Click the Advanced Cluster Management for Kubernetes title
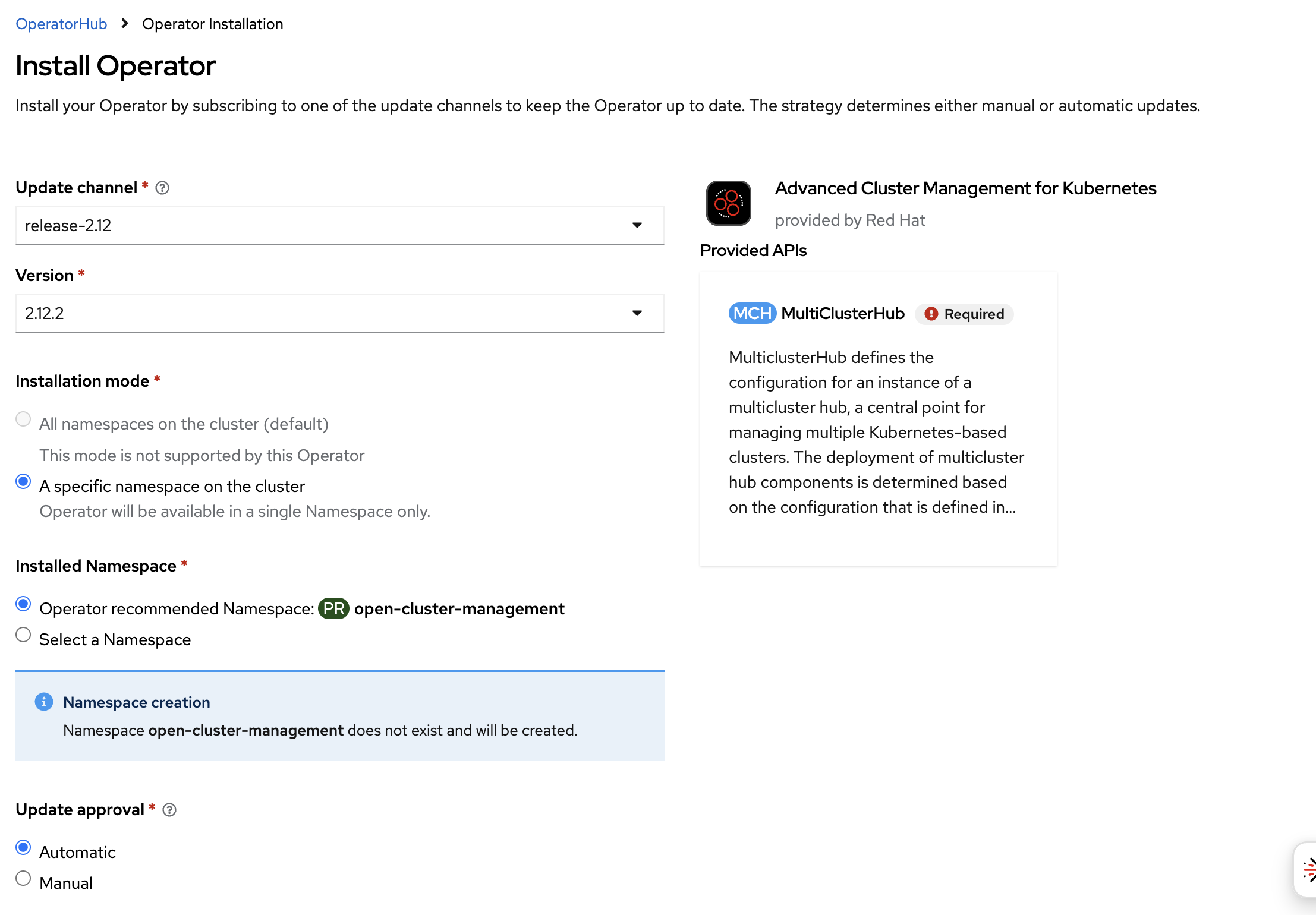The height and width of the screenshot is (915, 1316). 965,188
